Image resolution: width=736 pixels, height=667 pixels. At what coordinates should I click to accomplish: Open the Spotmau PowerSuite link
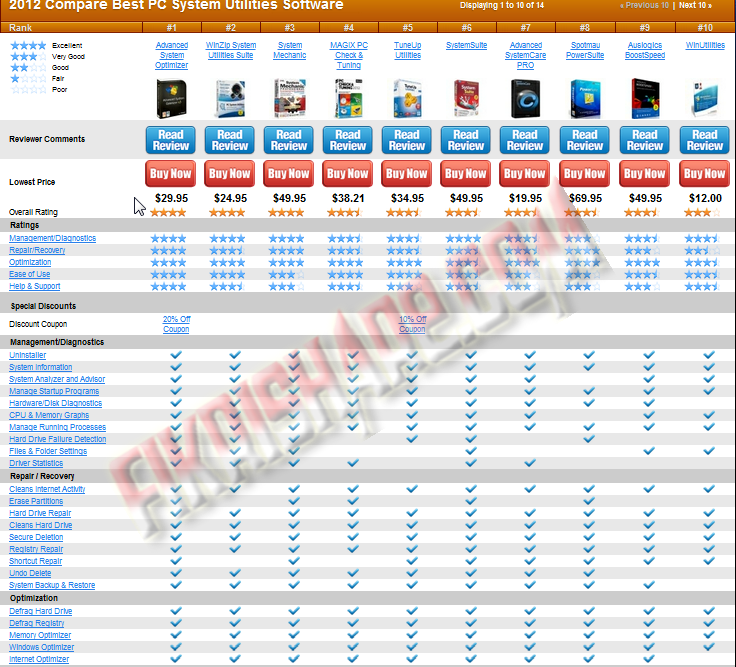coord(585,50)
